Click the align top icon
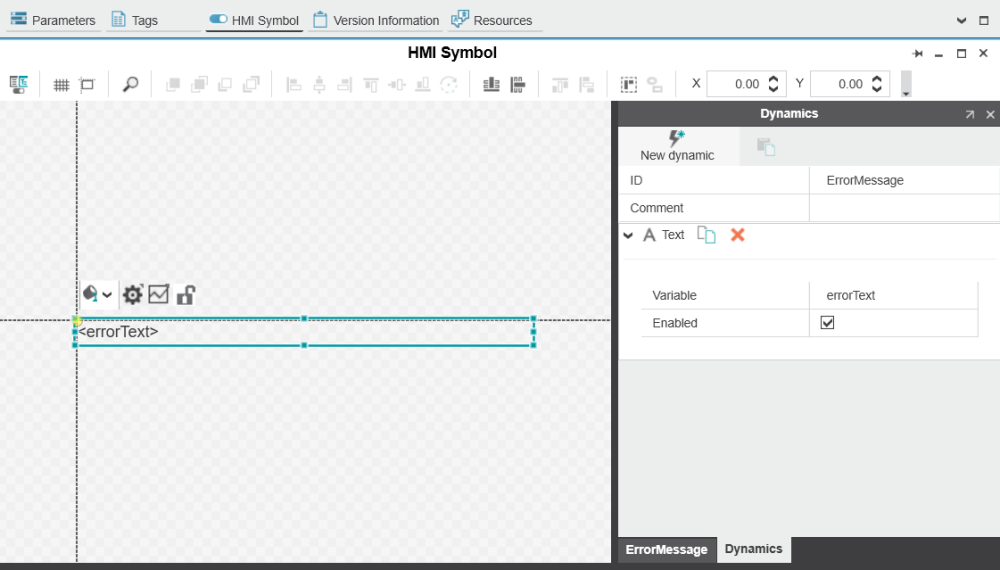The image size is (1000, 570). (x=371, y=84)
